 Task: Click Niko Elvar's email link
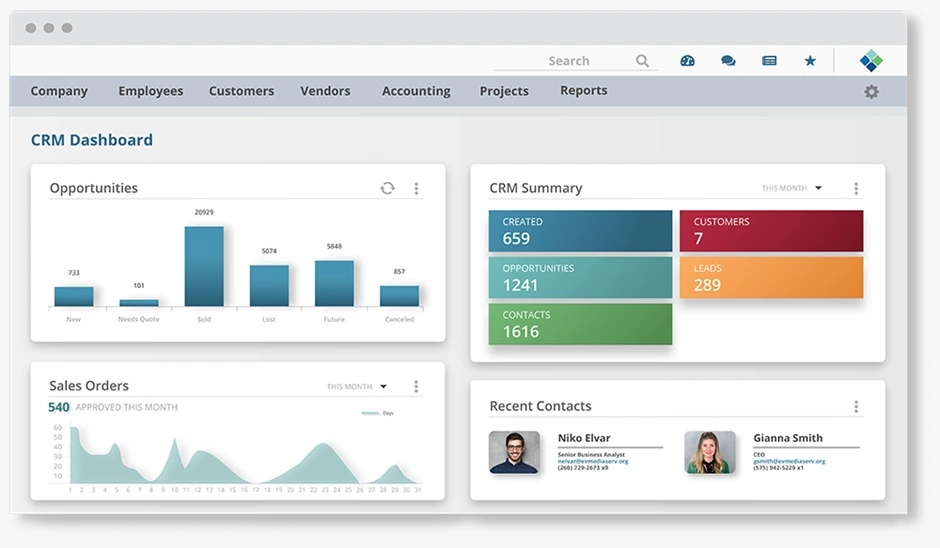click(x=593, y=461)
